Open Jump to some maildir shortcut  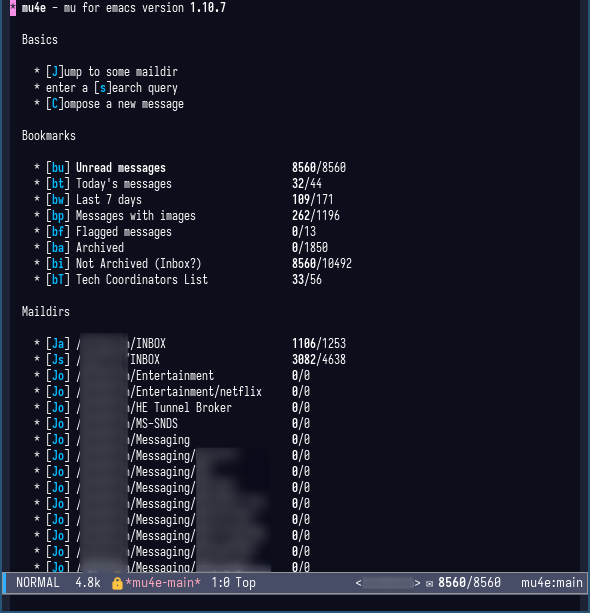point(112,72)
